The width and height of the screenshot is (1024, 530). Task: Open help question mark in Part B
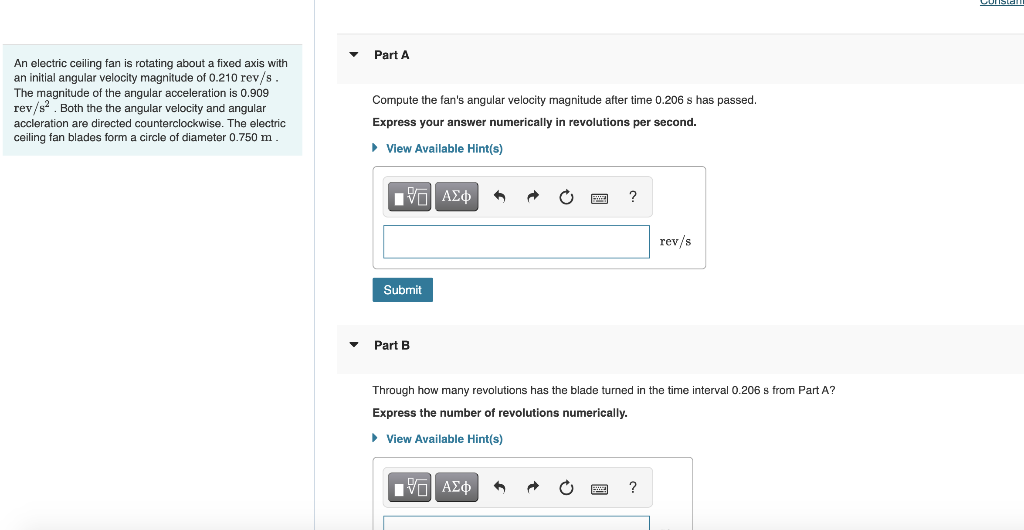coord(632,487)
